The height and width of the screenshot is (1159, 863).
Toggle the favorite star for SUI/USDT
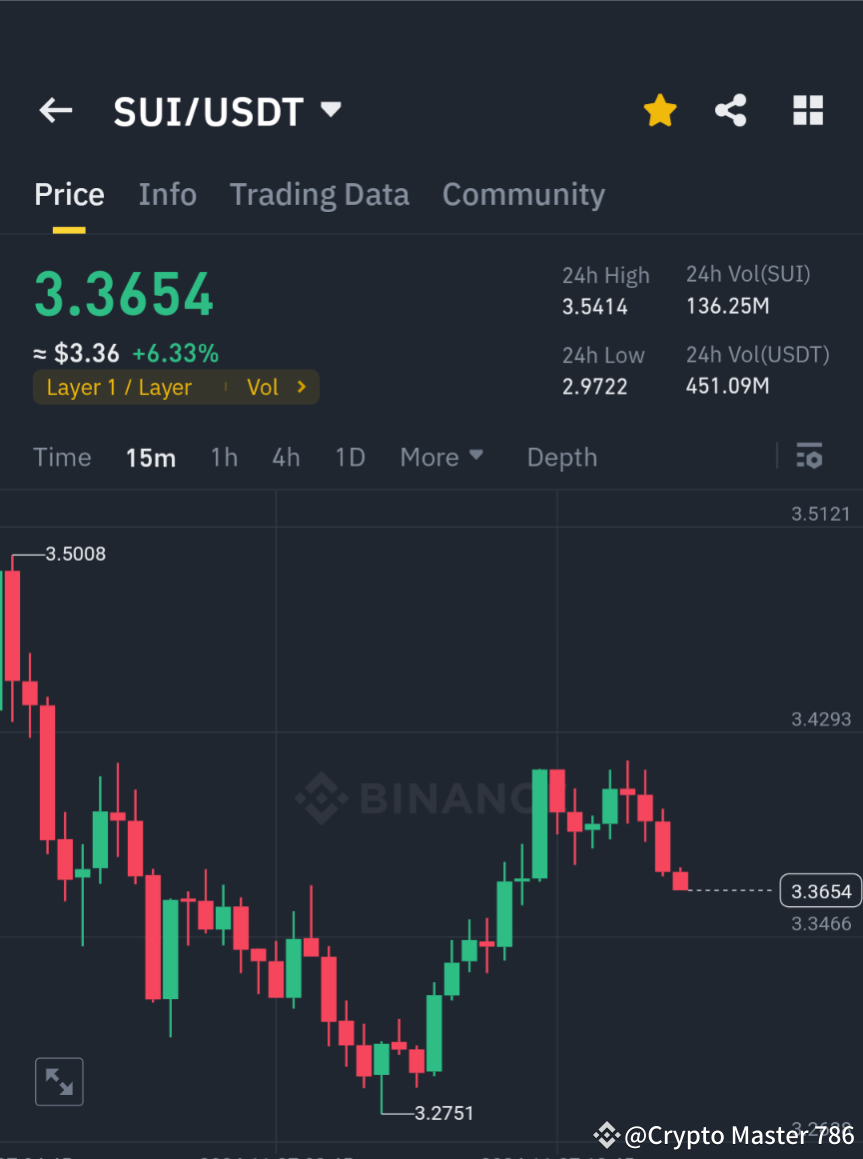(x=659, y=110)
